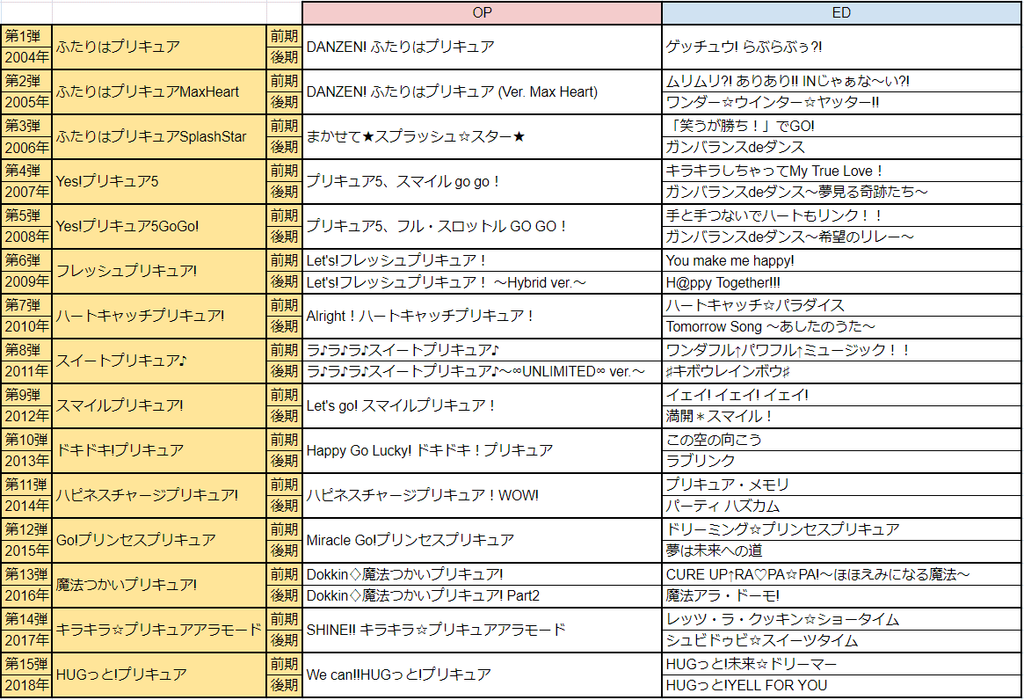Viewport: 1024px width, 700px height.
Task: Click the series title スマイルプリキュア!
Action: coord(159,406)
